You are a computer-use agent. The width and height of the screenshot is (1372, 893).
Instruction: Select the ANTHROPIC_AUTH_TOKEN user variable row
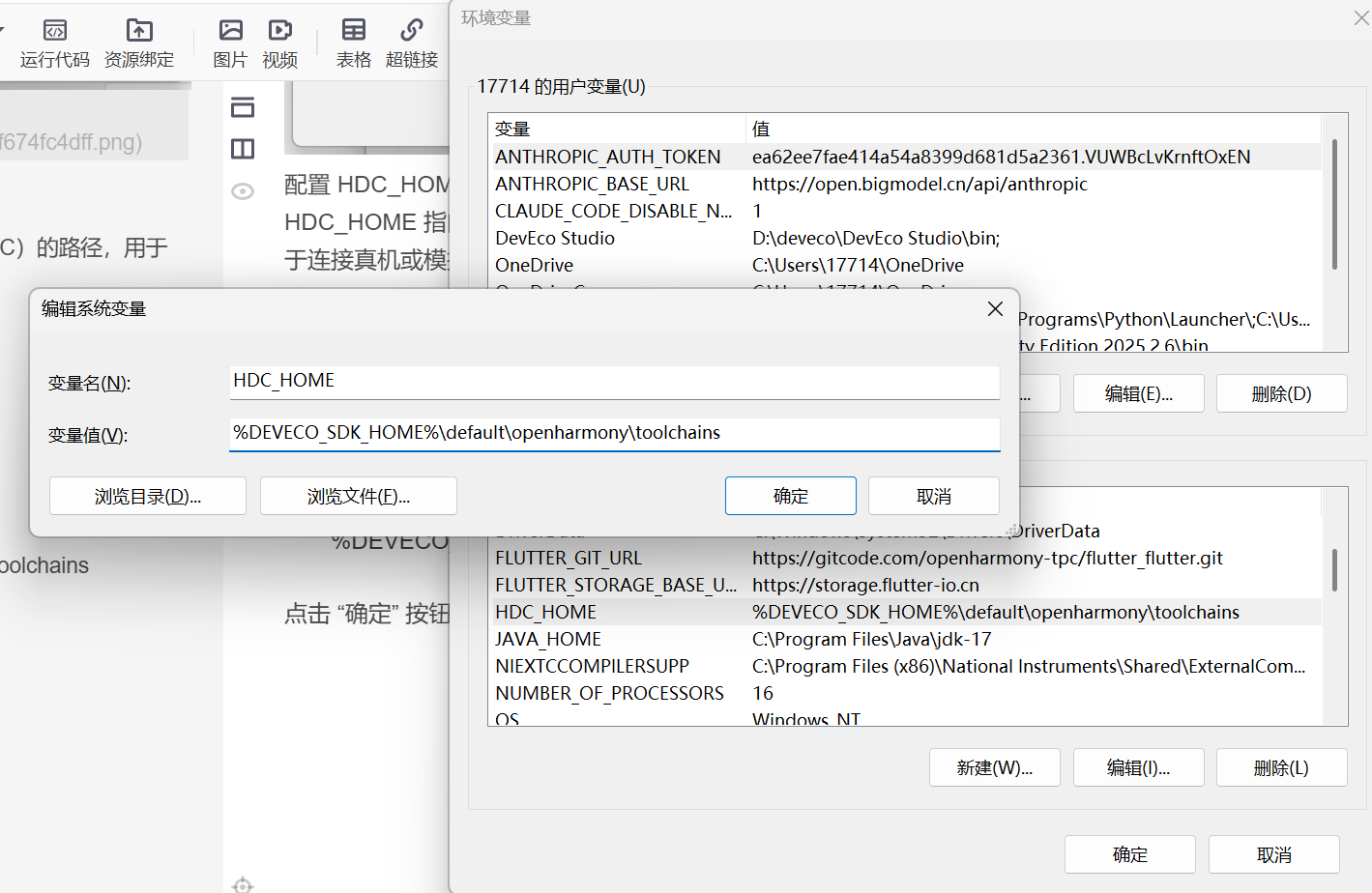coord(905,157)
